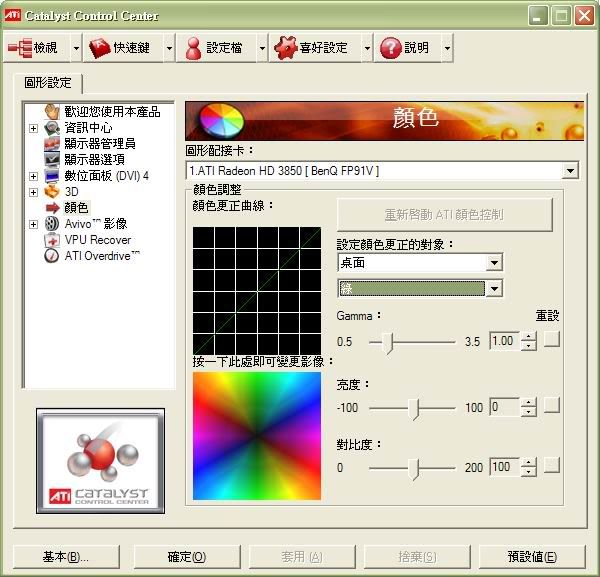
Task: Open the dropdown arrow beside 檢視
Action: click(x=73, y=47)
